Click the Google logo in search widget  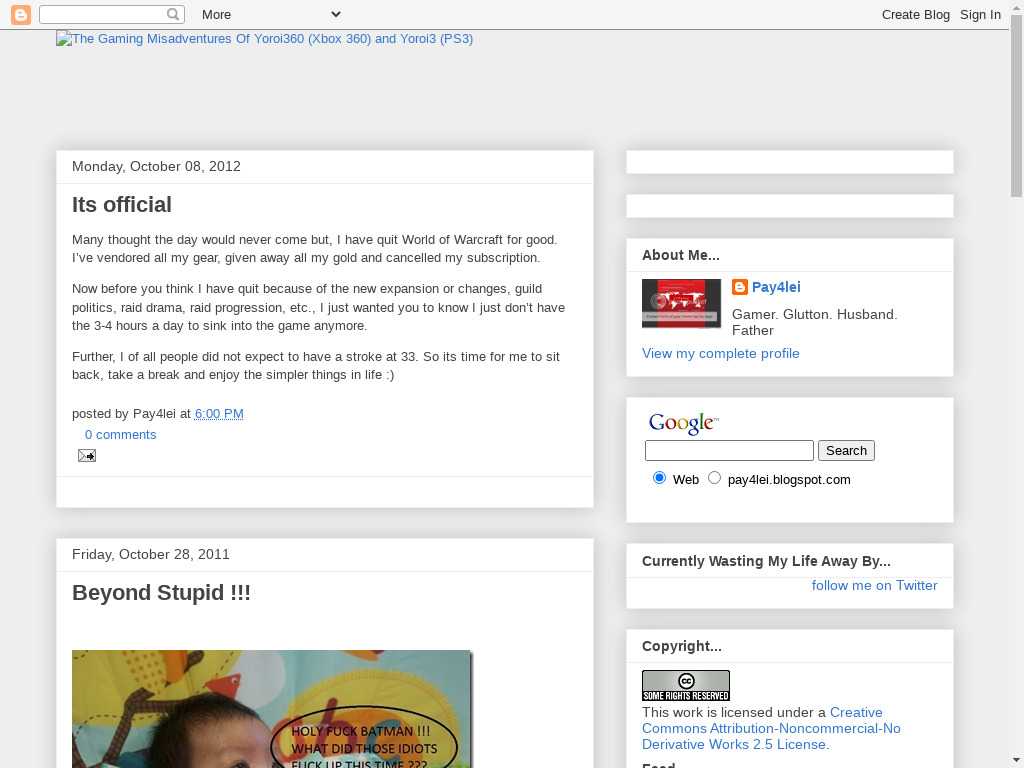coord(683,423)
